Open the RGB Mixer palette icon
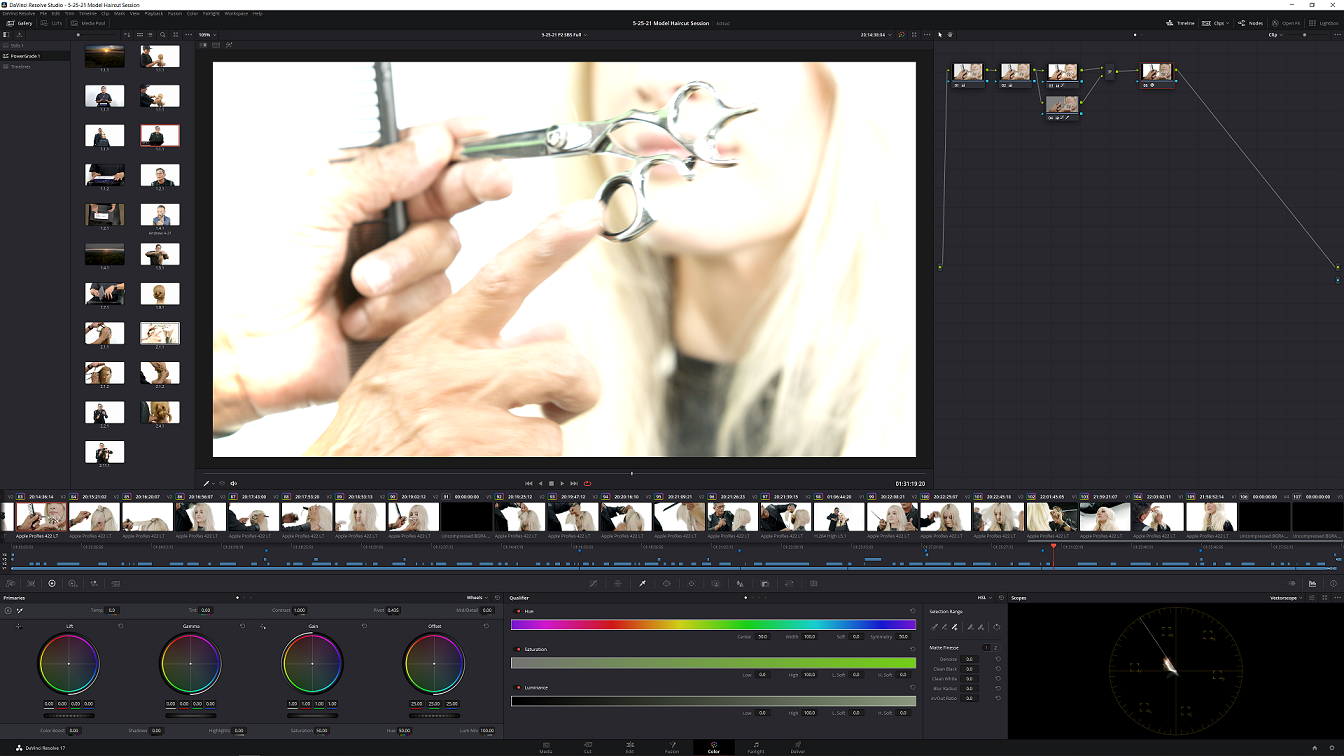This screenshot has width=1344, height=756. [94, 583]
